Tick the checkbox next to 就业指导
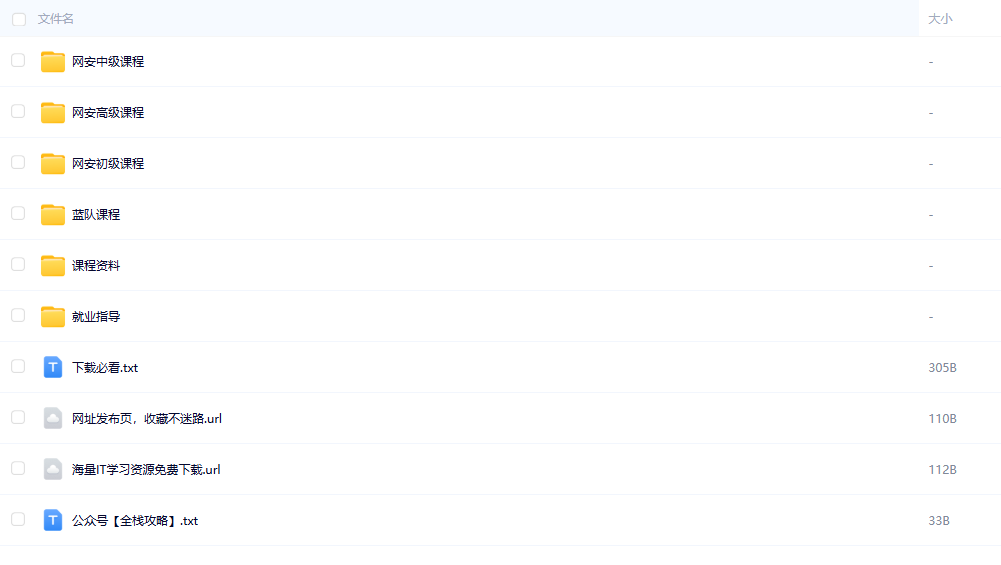The height and width of the screenshot is (565, 1001). pos(18,315)
